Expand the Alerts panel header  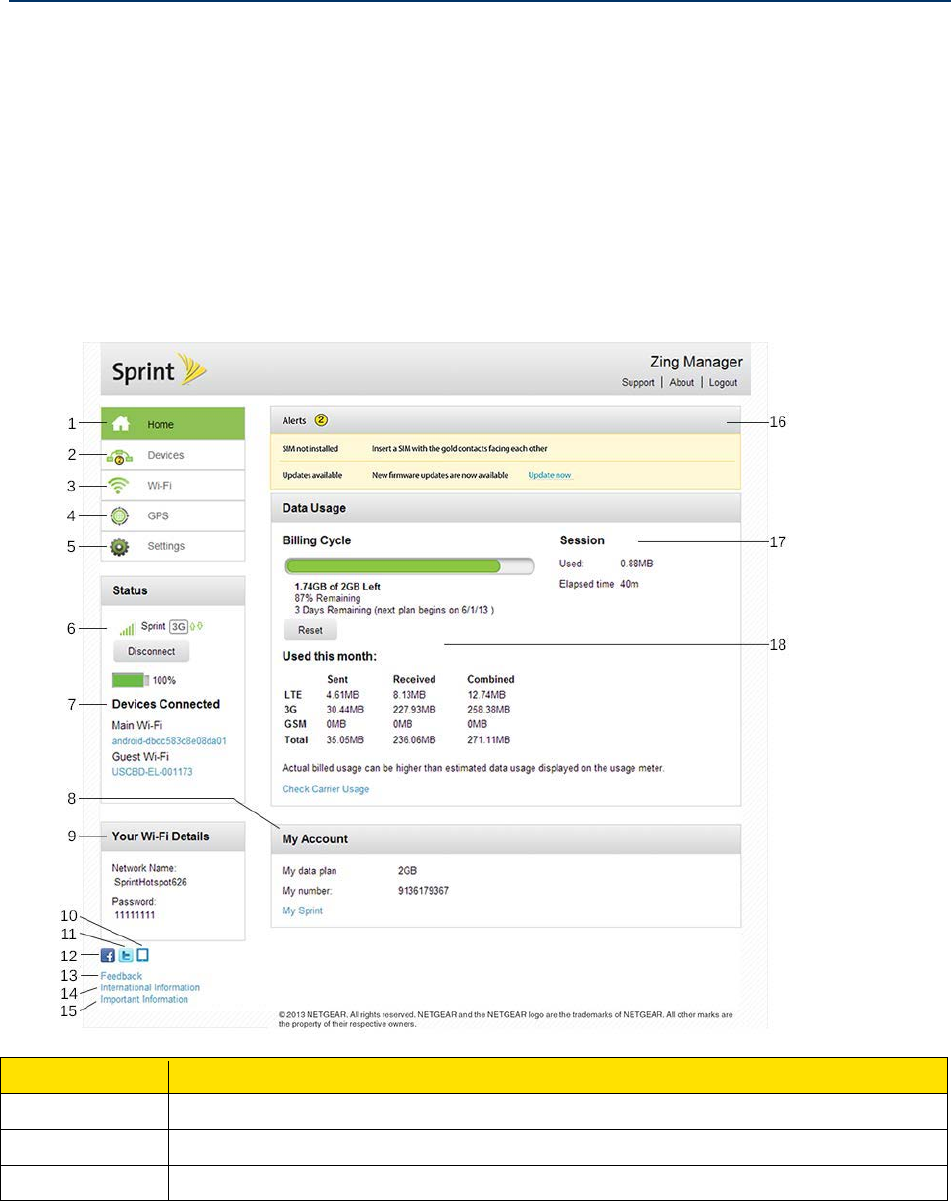pyautogui.click(x=505, y=421)
